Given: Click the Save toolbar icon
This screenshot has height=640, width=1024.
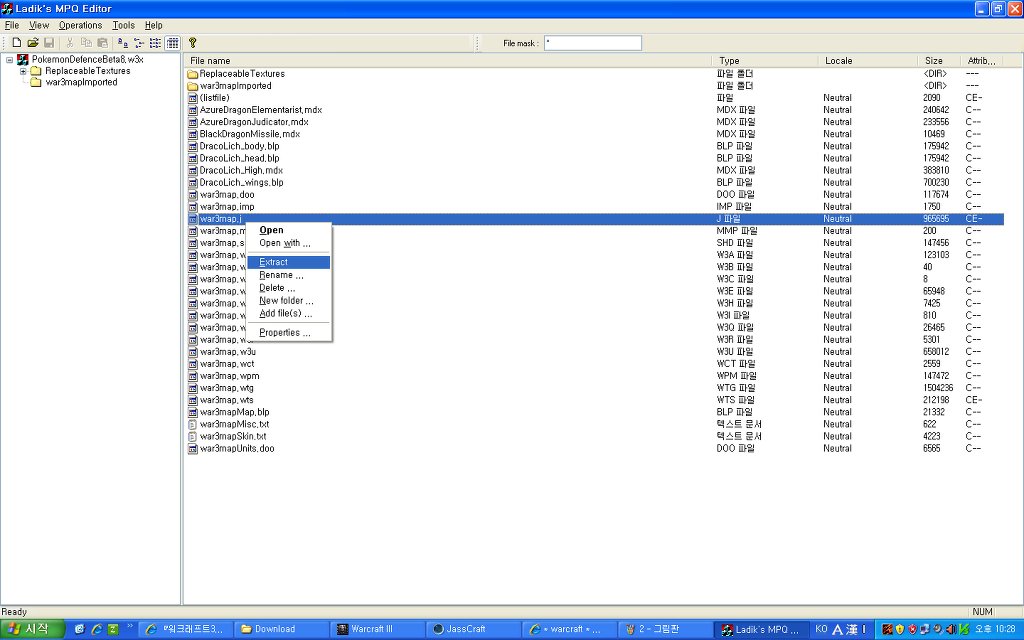Looking at the screenshot, I should coord(49,43).
